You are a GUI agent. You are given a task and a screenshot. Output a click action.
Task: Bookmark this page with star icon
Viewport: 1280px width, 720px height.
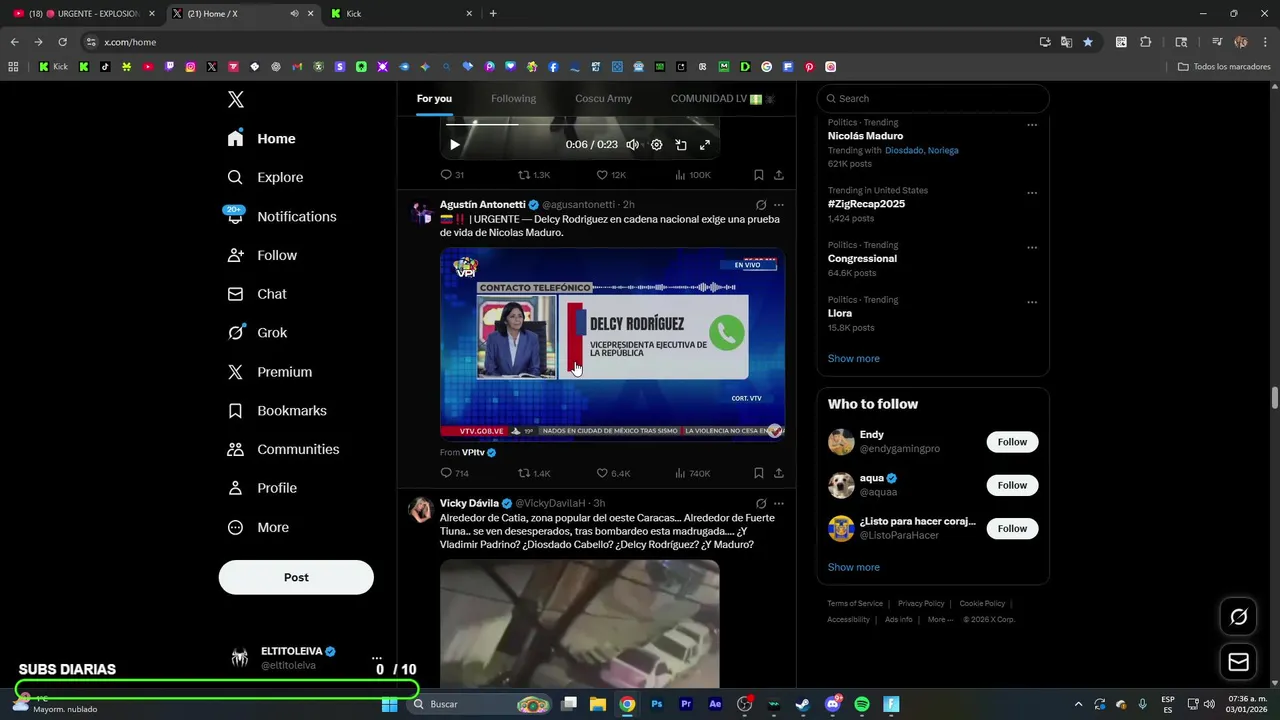(1088, 42)
